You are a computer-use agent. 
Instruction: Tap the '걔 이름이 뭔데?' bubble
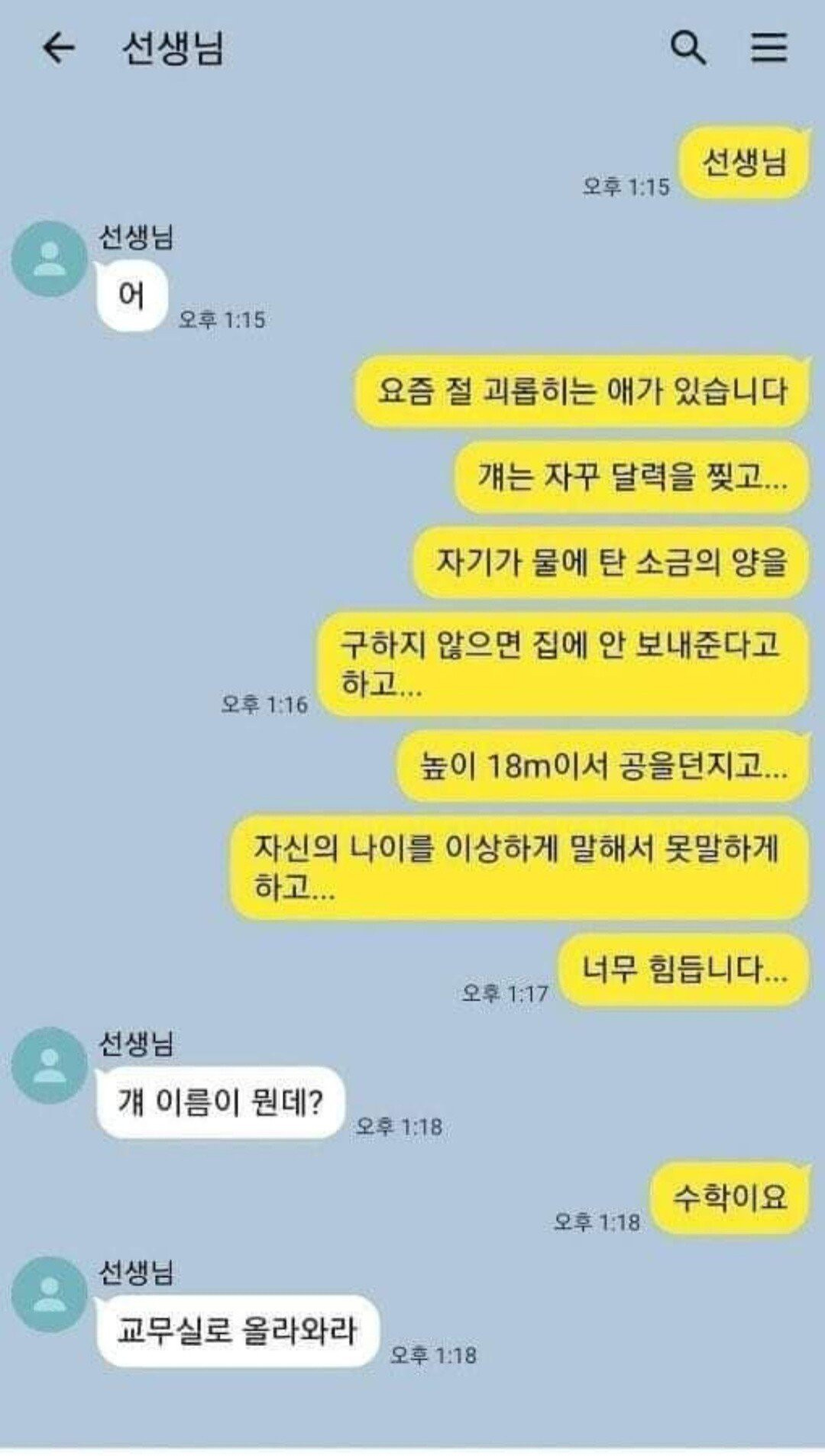click(x=221, y=1102)
